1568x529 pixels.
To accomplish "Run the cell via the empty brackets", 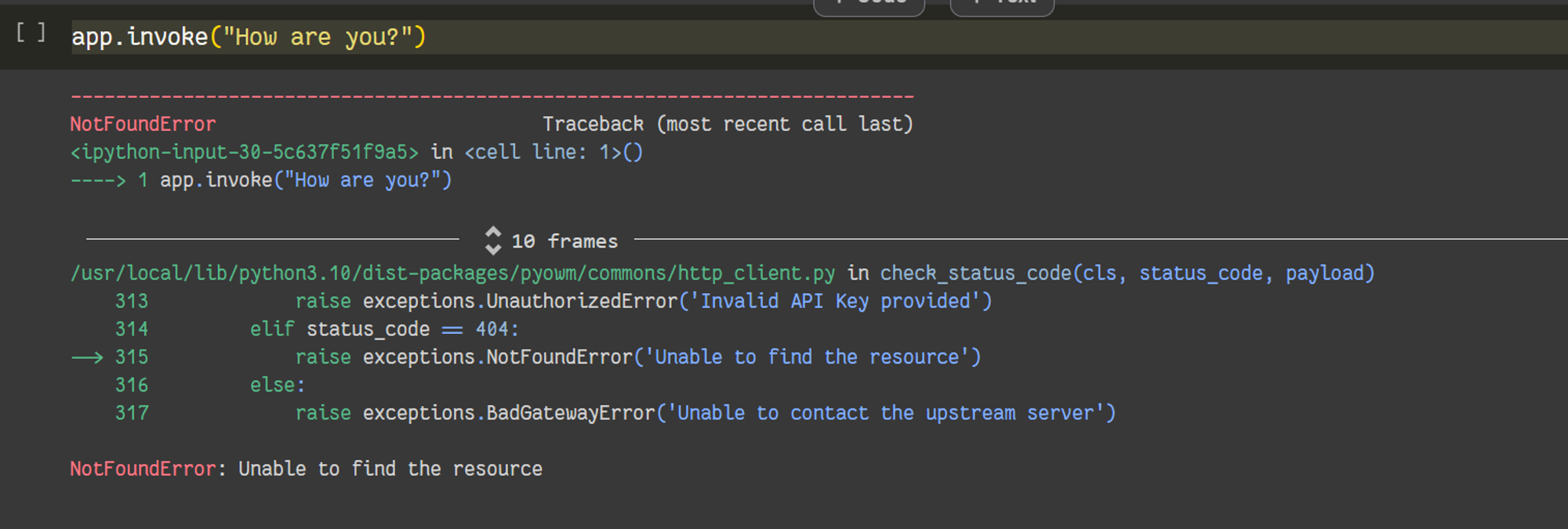I will pos(31,33).
